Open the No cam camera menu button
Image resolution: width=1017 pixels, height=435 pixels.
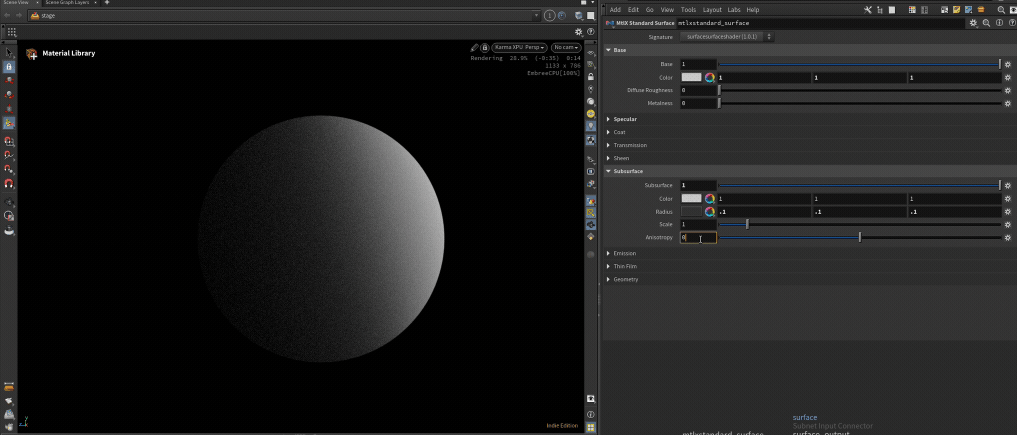[x=566, y=47]
